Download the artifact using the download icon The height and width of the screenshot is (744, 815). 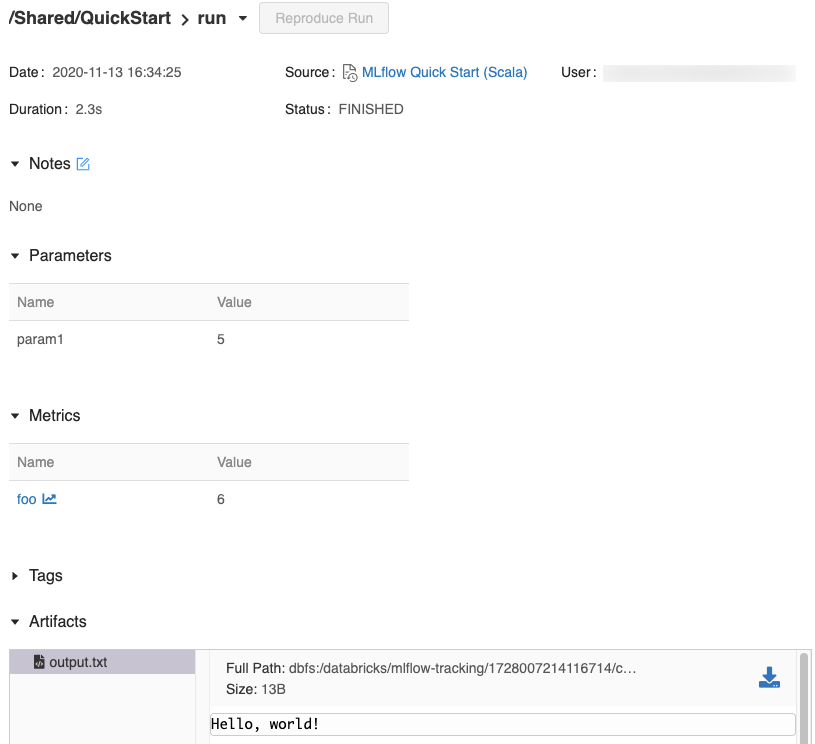click(x=768, y=678)
